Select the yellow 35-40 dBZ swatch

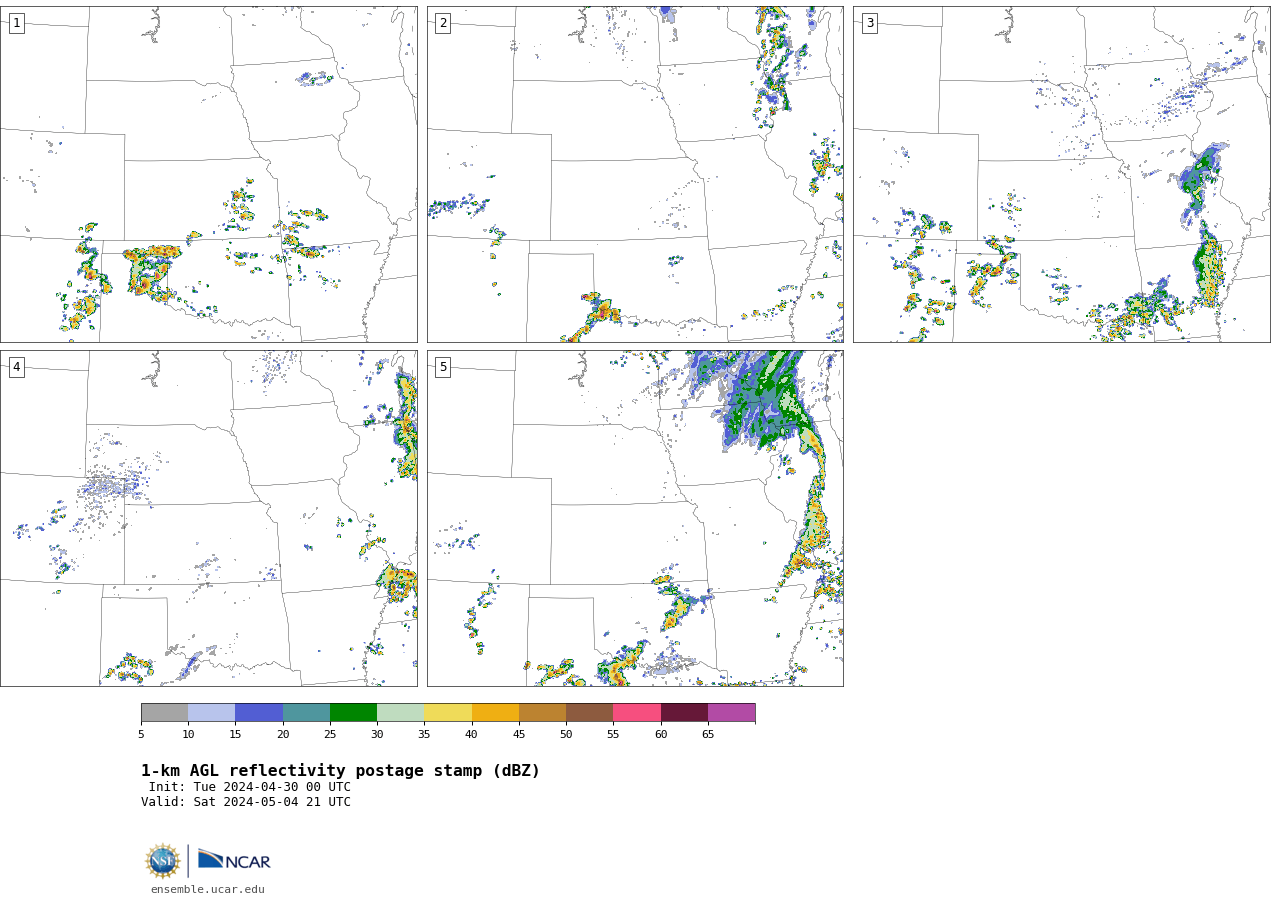coord(448,712)
